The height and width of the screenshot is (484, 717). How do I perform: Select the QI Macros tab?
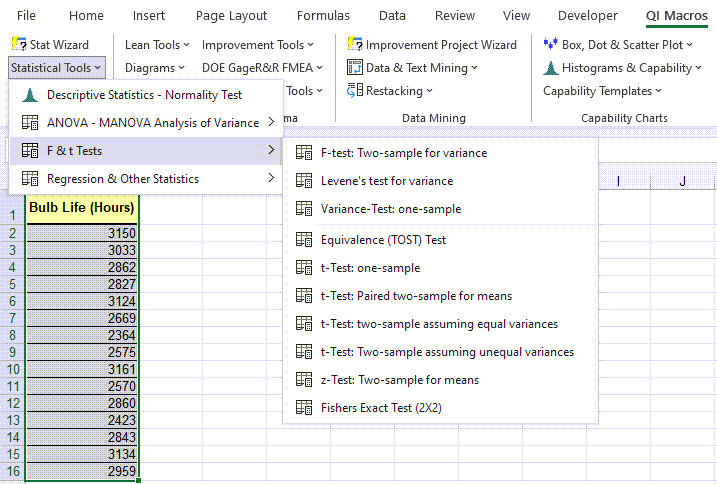pos(676,16)
